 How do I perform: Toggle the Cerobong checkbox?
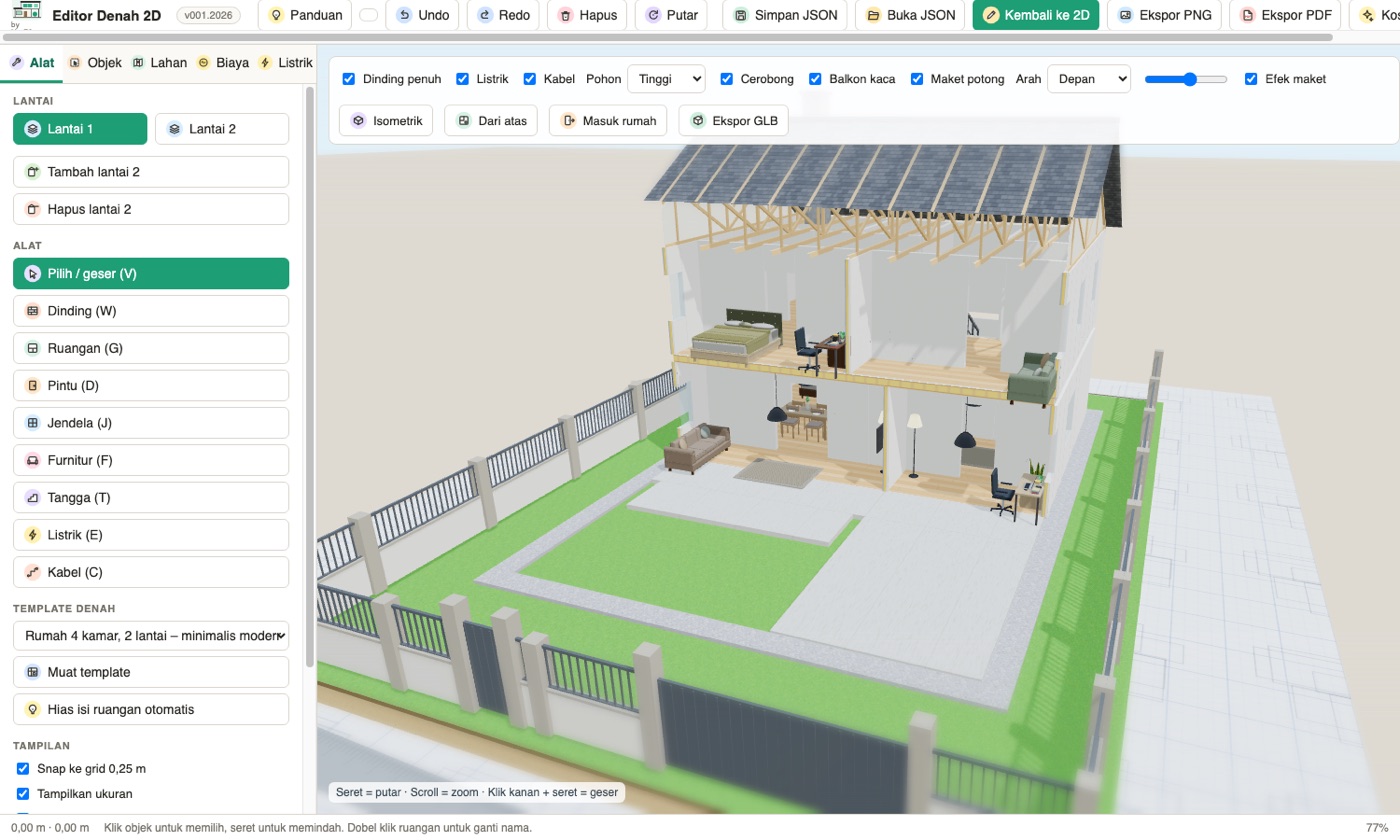point(727,79)
